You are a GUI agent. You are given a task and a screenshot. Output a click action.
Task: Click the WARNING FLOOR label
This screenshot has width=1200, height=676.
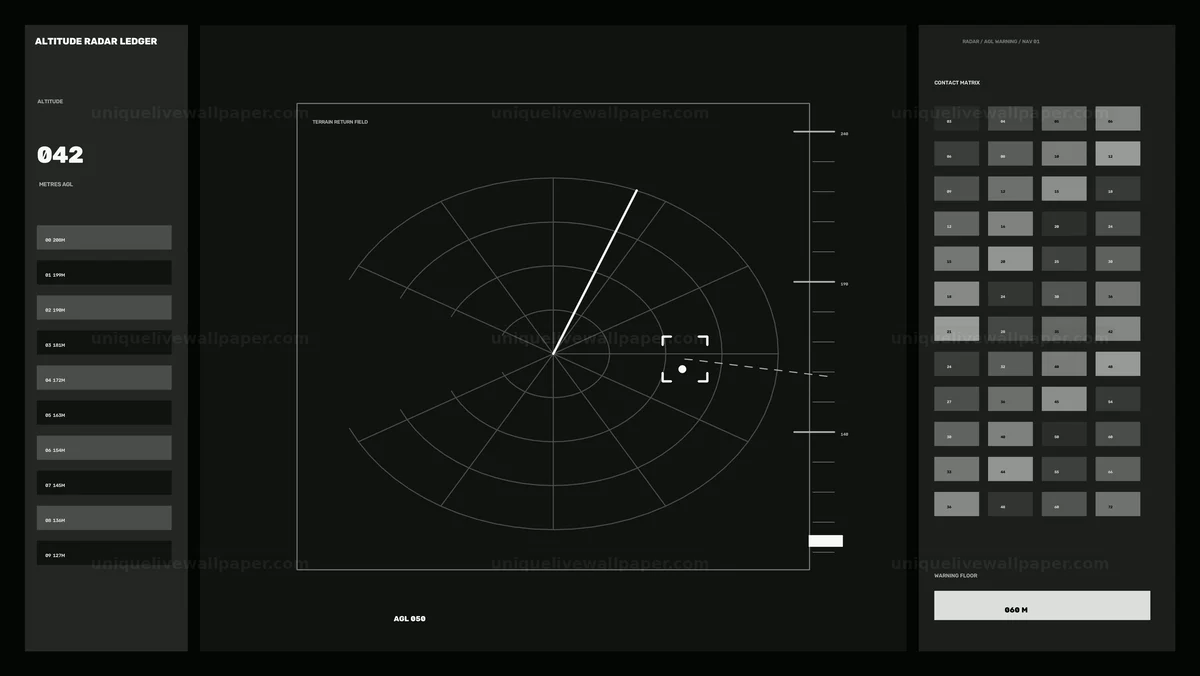pos(956,576)
